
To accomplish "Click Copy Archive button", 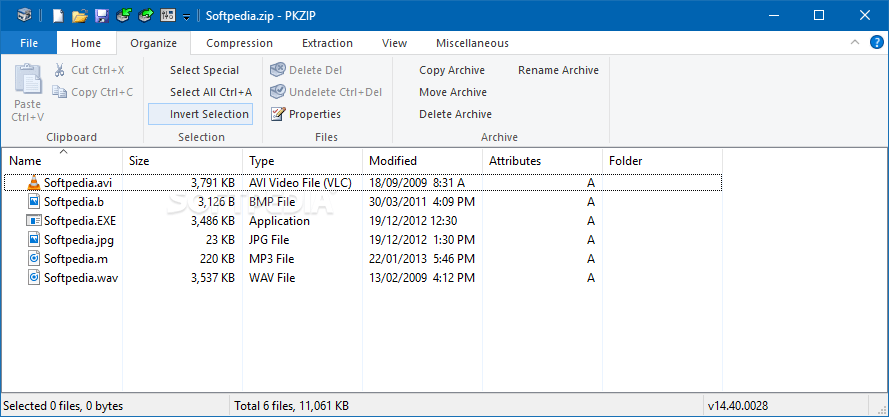I will tap(452, 70).
